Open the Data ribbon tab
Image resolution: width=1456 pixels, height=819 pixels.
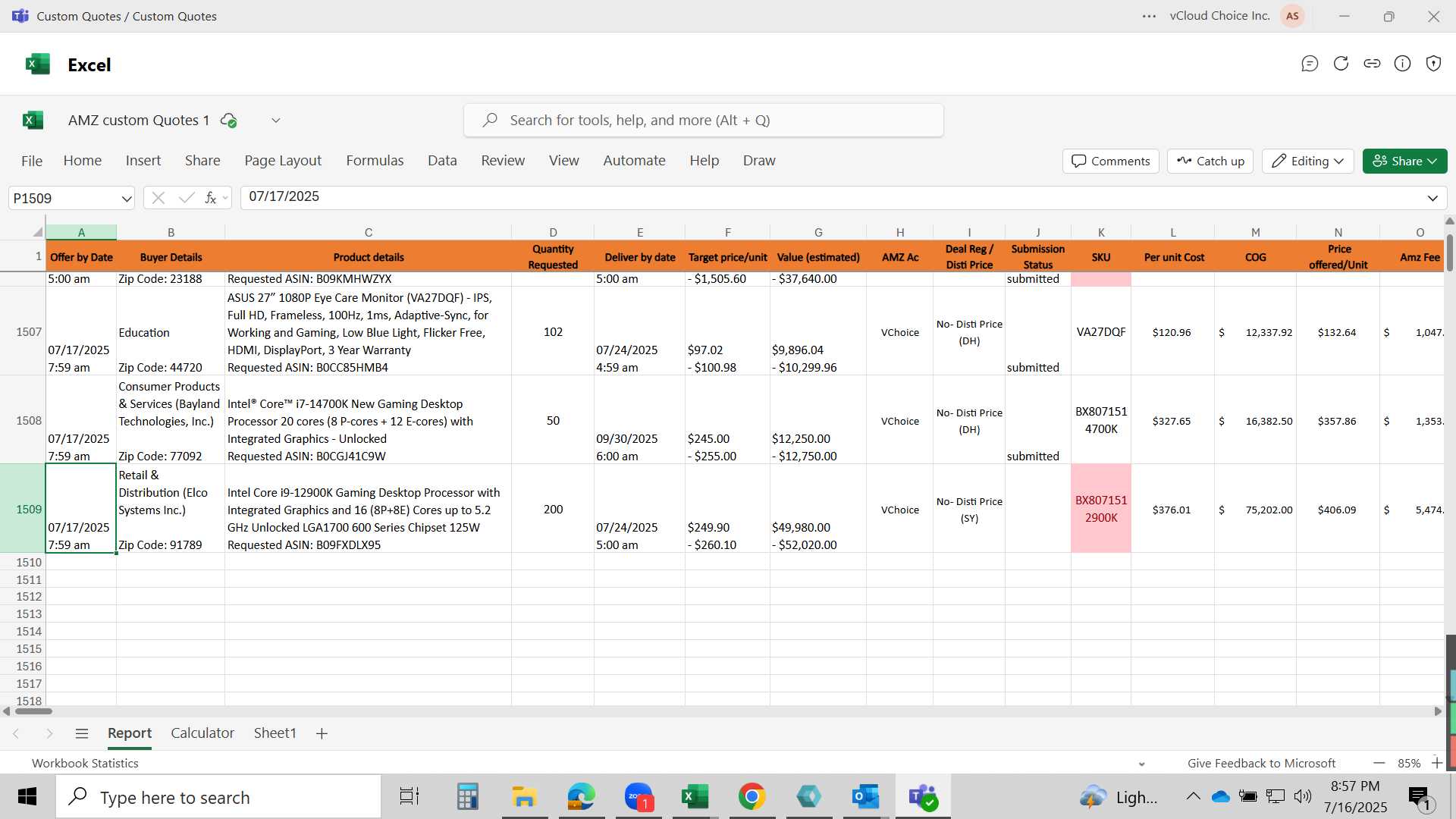coord(442,161)
